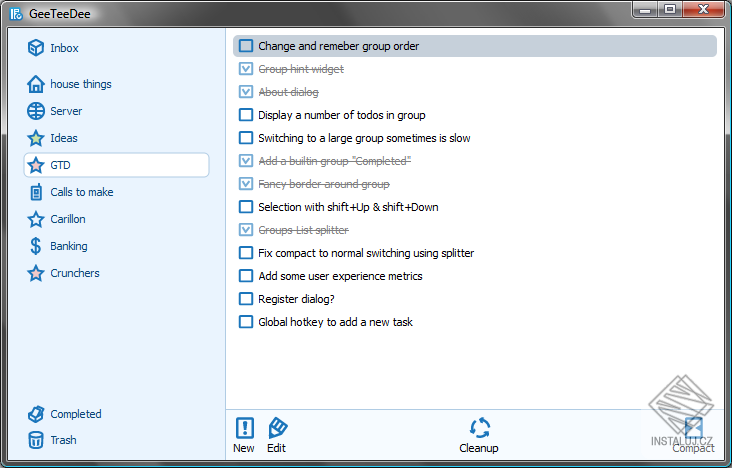The height and width of the screenshot is (468, 732).
Task: Check 'Change and remeber group order' checkbox
Action: pos(246,46)
